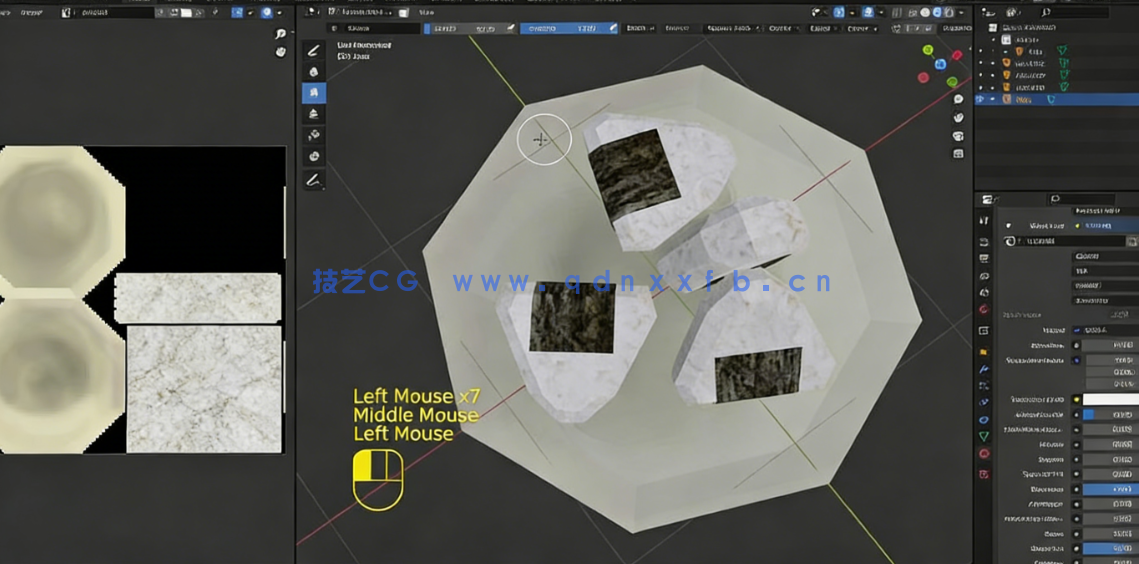Image resolution: width=1139 pixels, height=564 pixels.
Task: Click the white Base Color swatch
Action: [x=1111, y=400]
